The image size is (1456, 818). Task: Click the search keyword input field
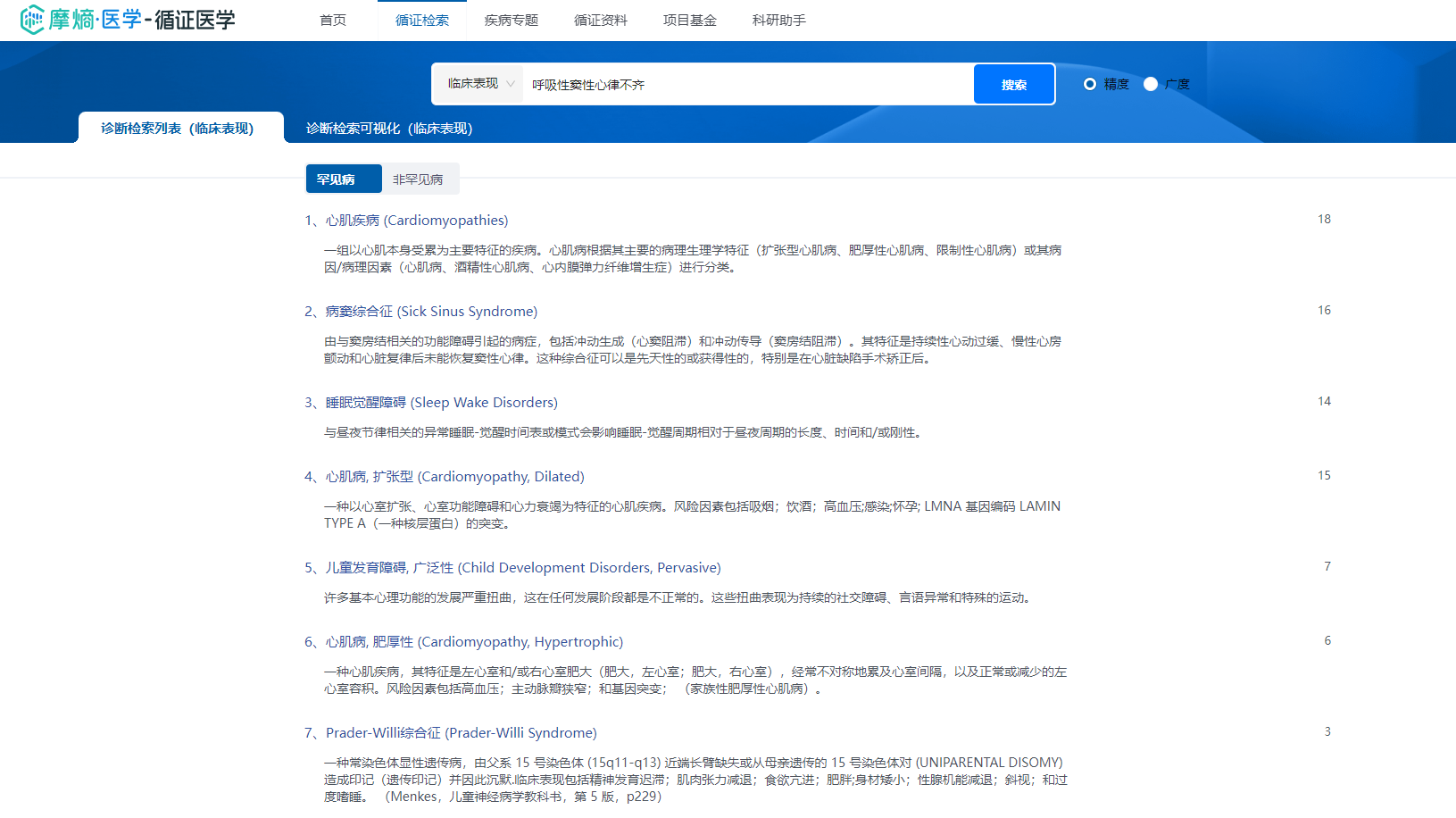[746, 85]
